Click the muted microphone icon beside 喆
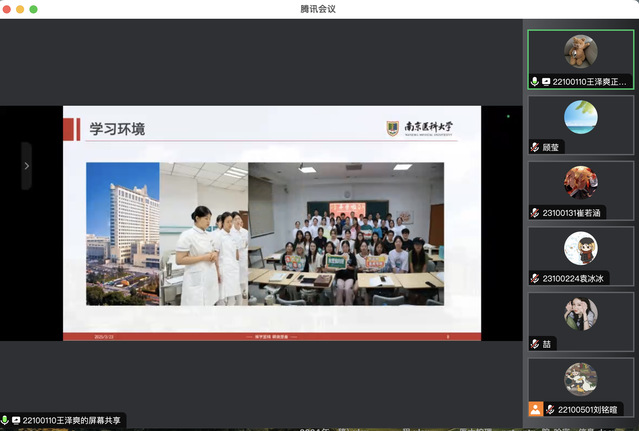 [535, 344]
